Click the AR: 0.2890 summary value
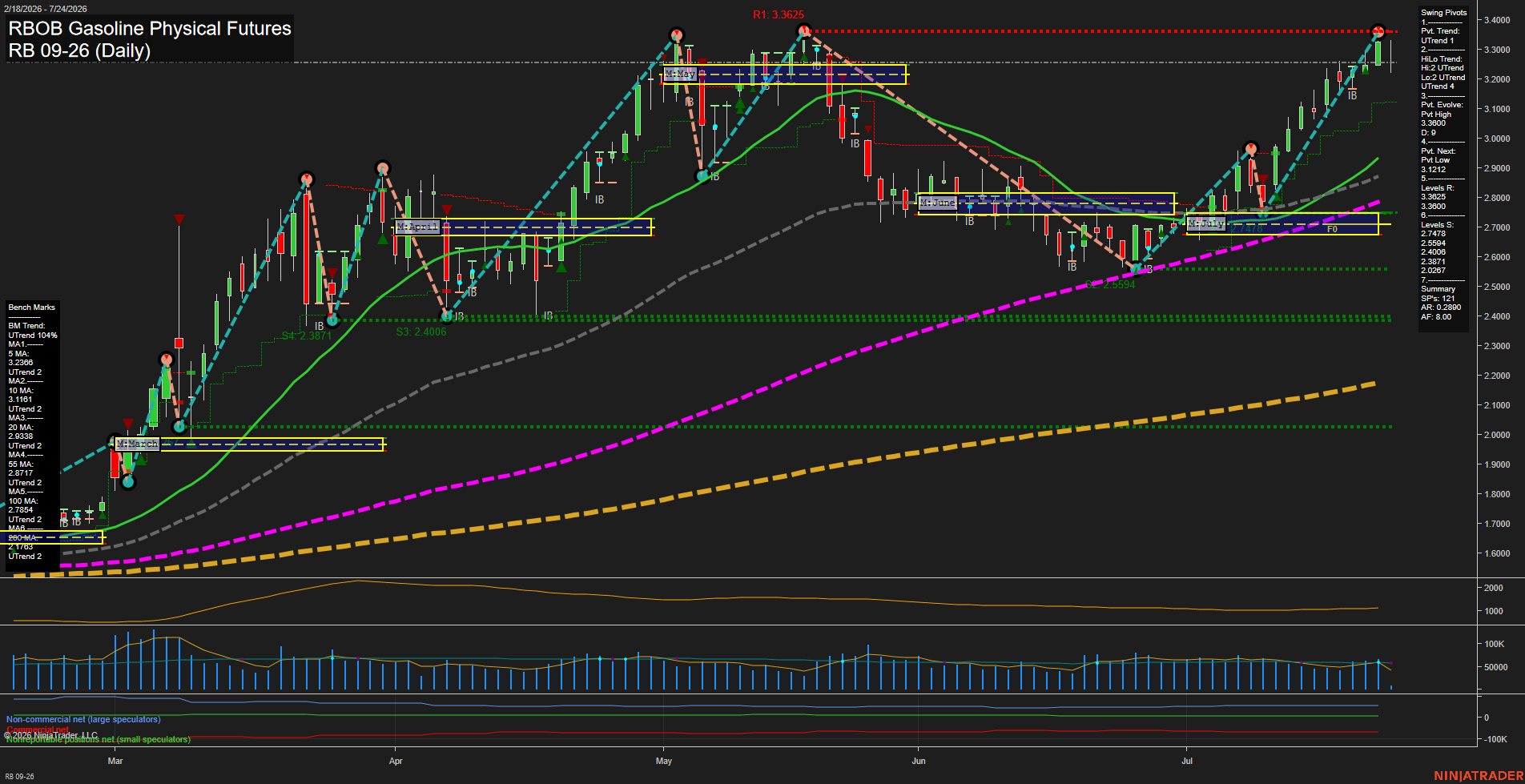This screenshot has width=1525, height=784. [1441, 308]
